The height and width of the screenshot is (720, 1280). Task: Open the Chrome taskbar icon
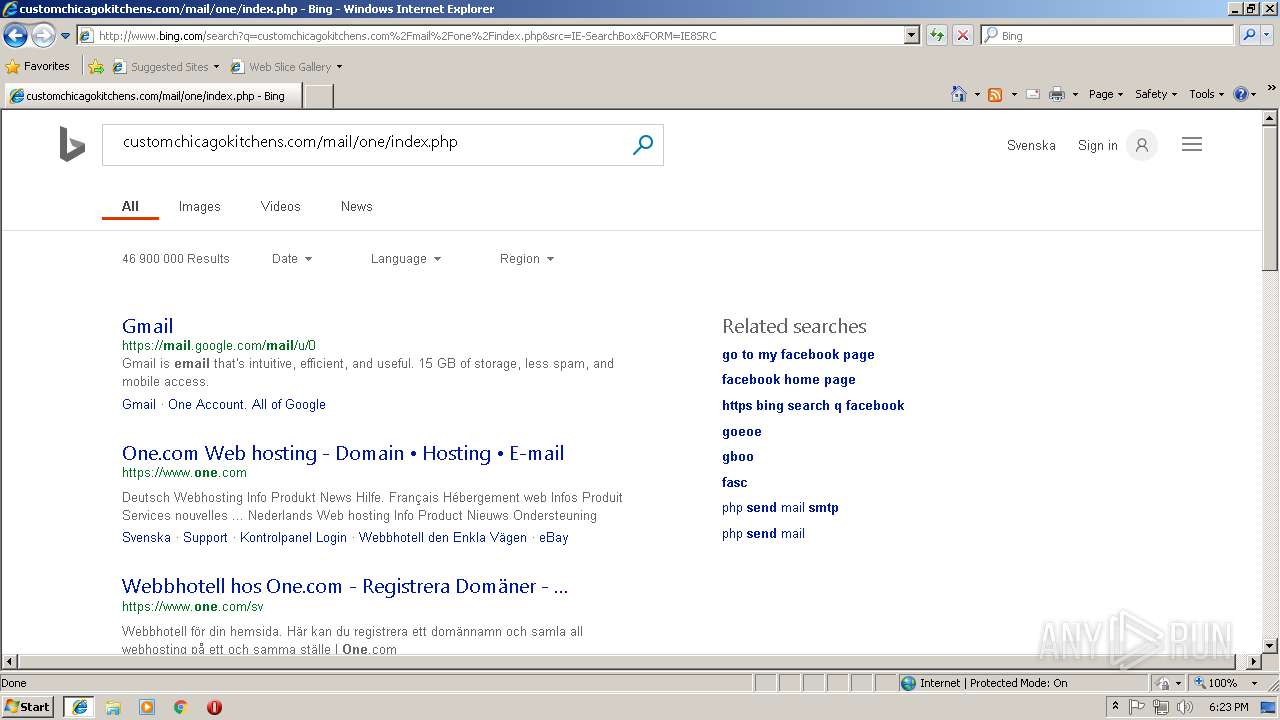pos(181,707)
